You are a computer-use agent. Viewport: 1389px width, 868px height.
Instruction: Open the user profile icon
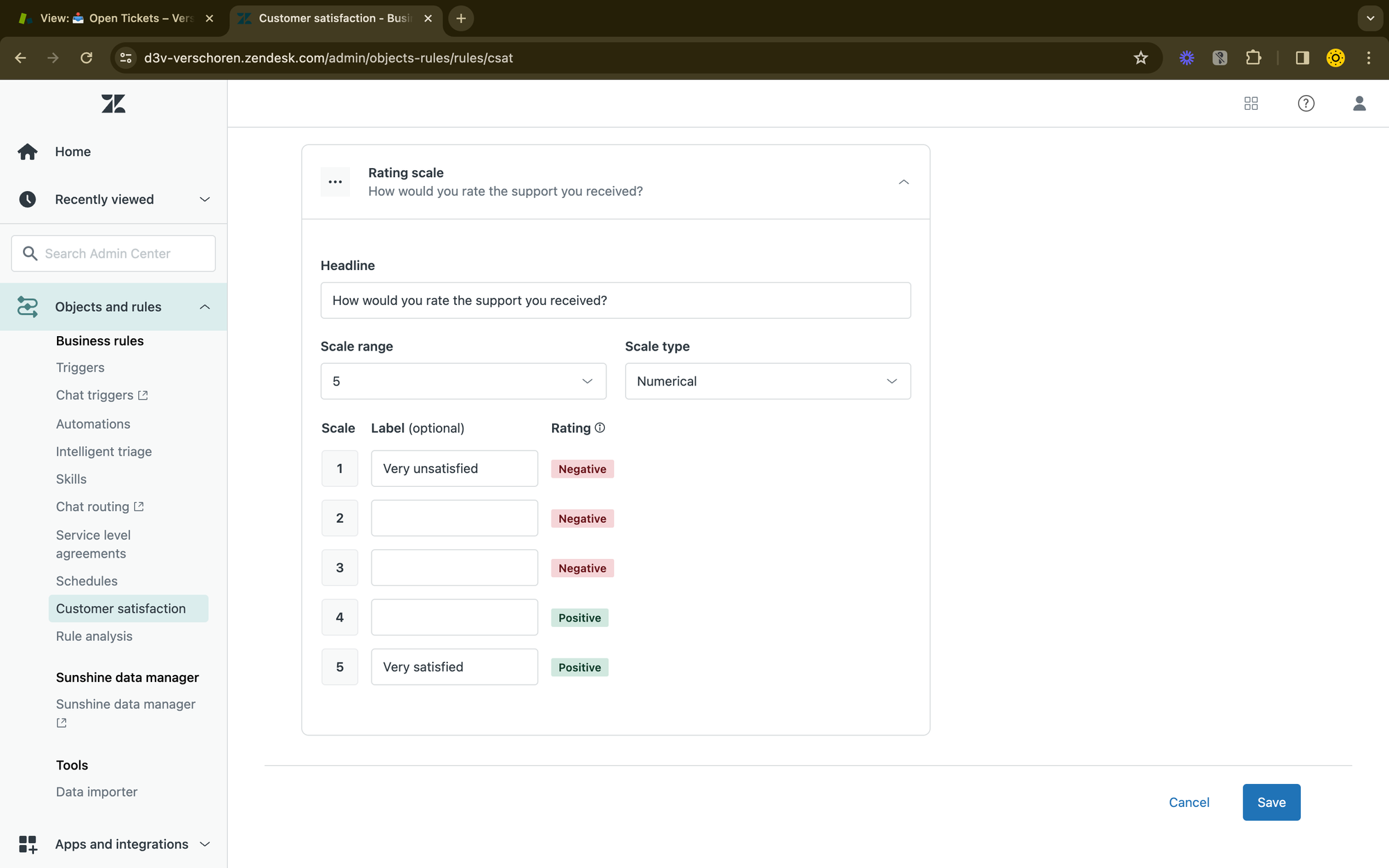(x=1359, y=103)
